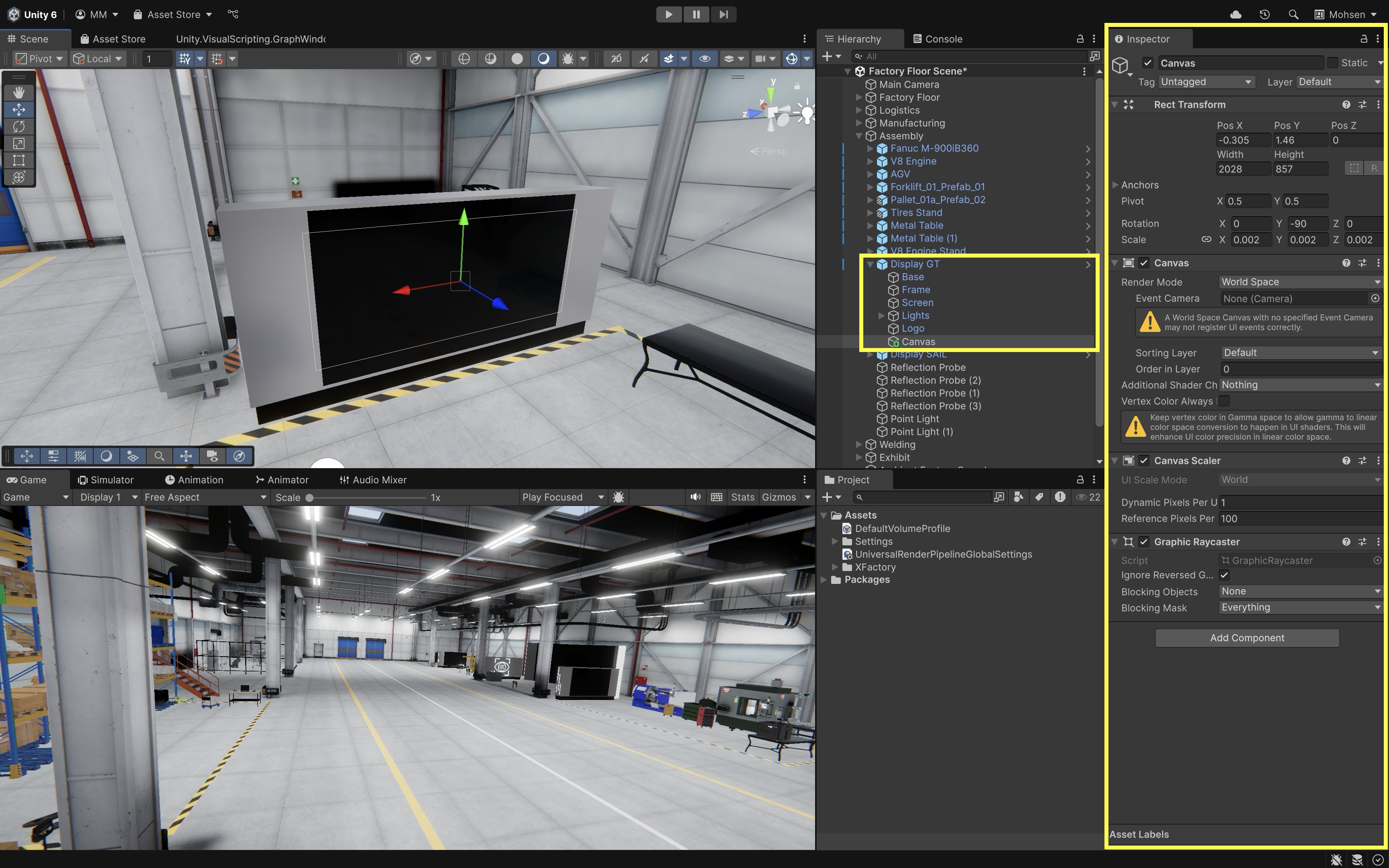The image size is (1389, 868).
Task: Click the Stats button in Game view
Action: coord(742,497)
